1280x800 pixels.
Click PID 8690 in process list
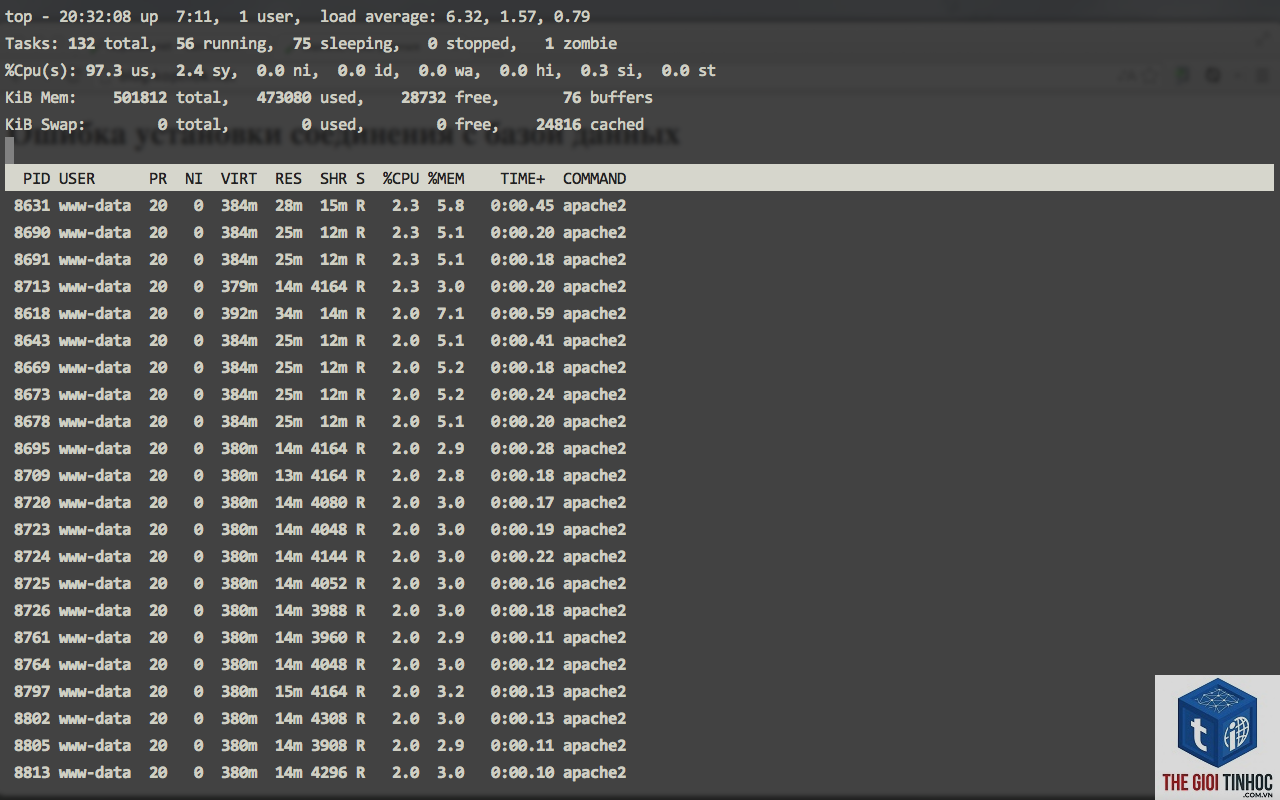[32, 232]
